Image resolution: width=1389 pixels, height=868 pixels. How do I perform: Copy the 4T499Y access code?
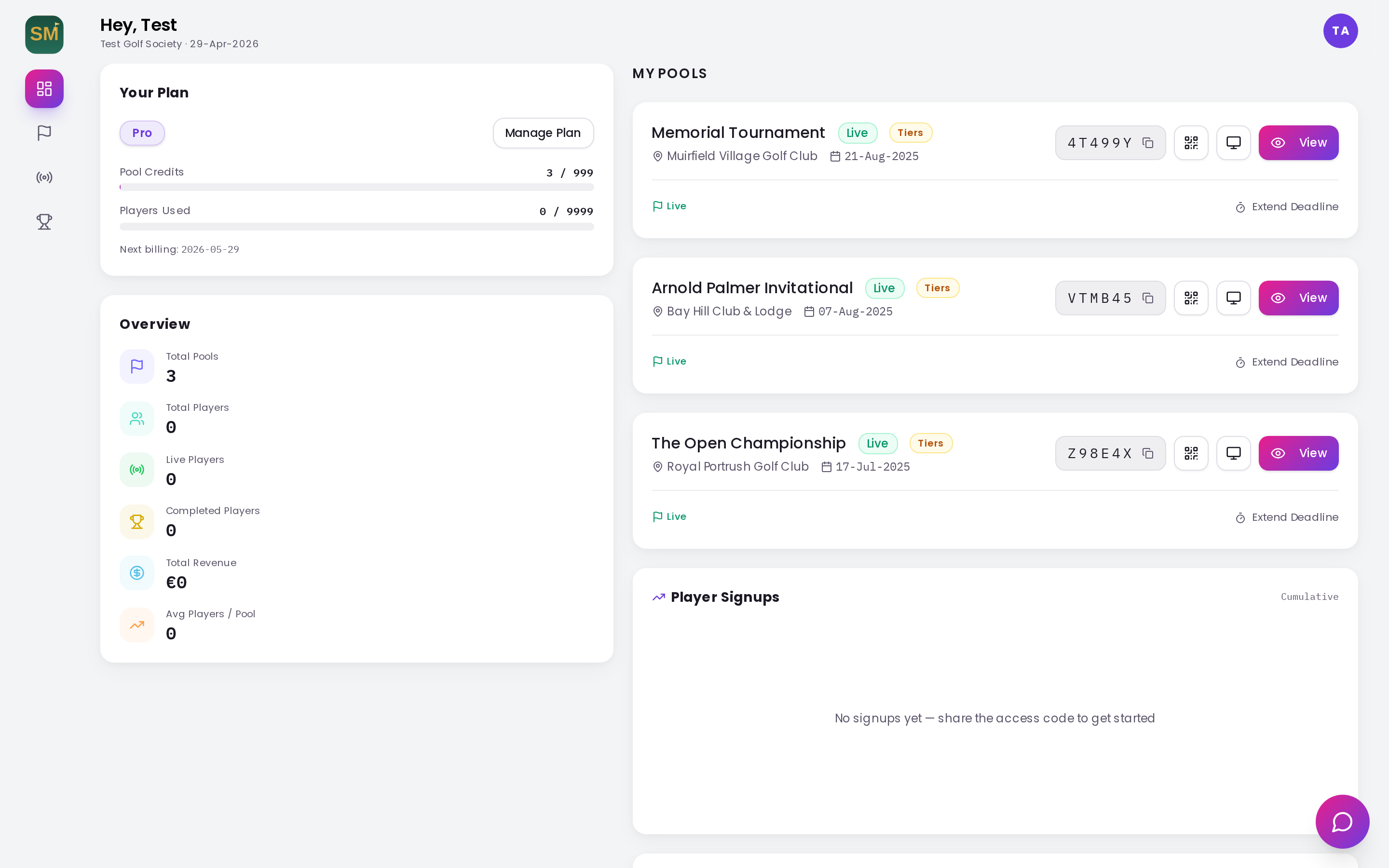pyautogui.click(x=1148, y=143)
